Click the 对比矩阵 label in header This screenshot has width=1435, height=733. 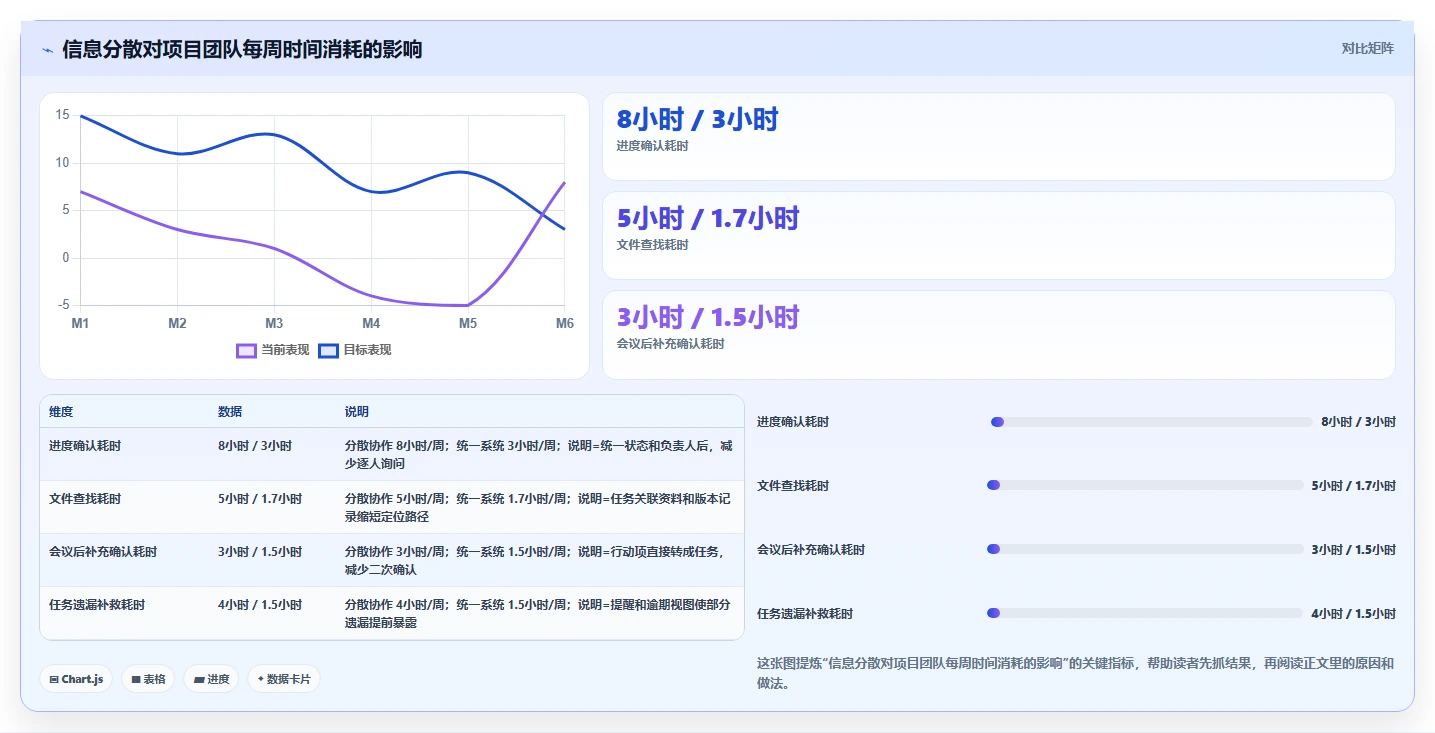[1367, 48]
